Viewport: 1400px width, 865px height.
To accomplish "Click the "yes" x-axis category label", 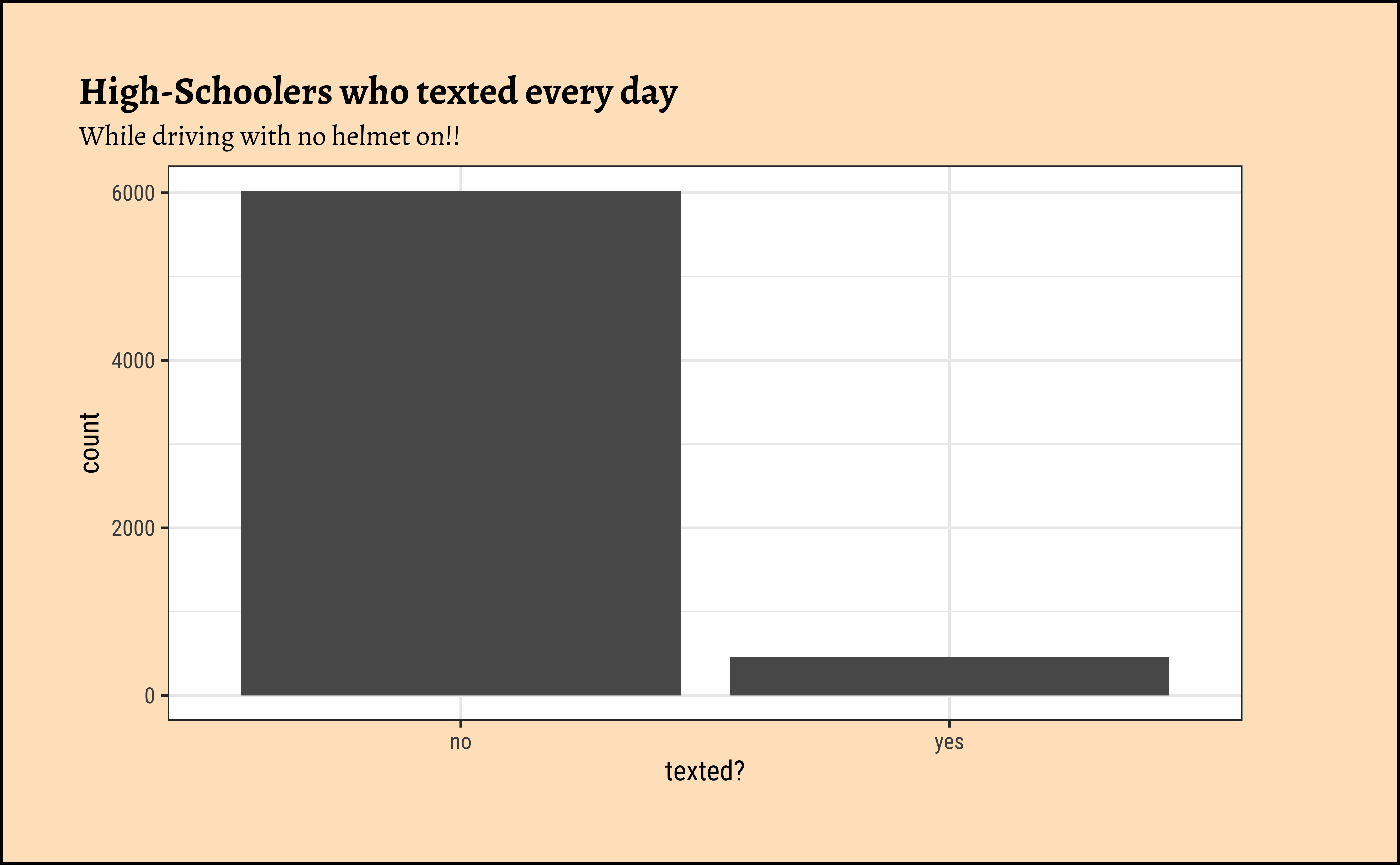I will click(949, 742).
